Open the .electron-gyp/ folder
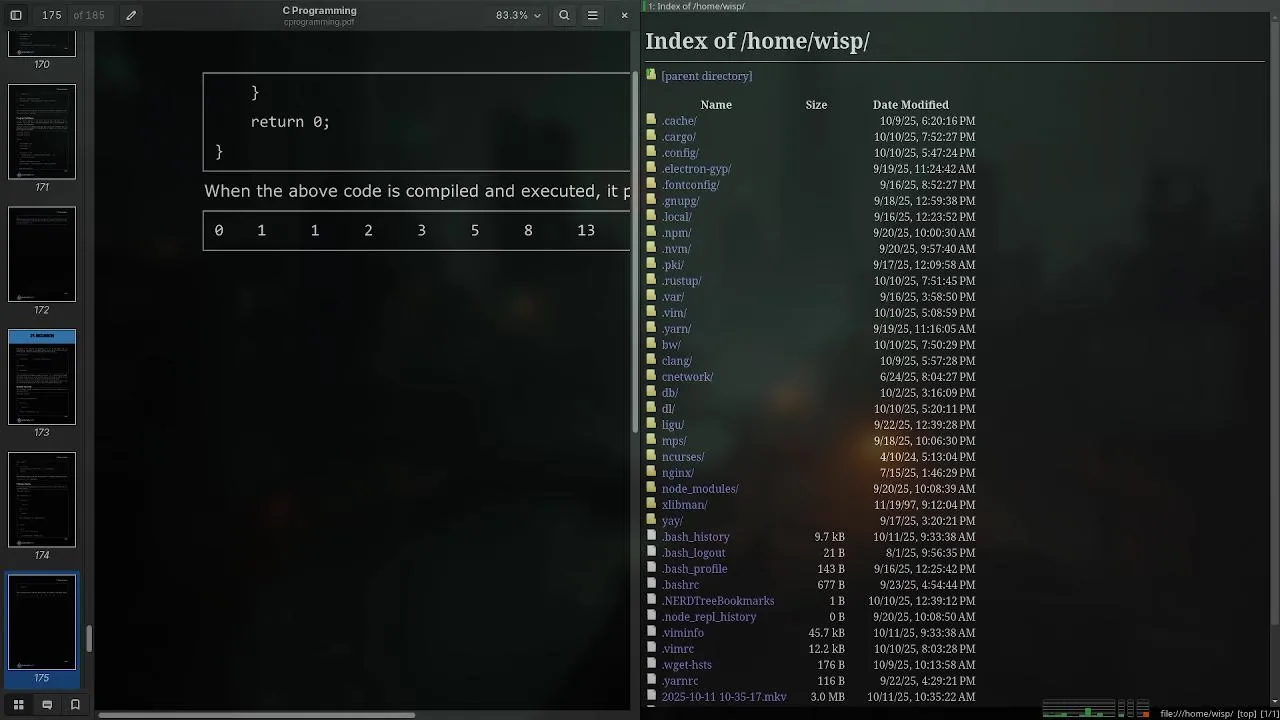 (696, 169)
